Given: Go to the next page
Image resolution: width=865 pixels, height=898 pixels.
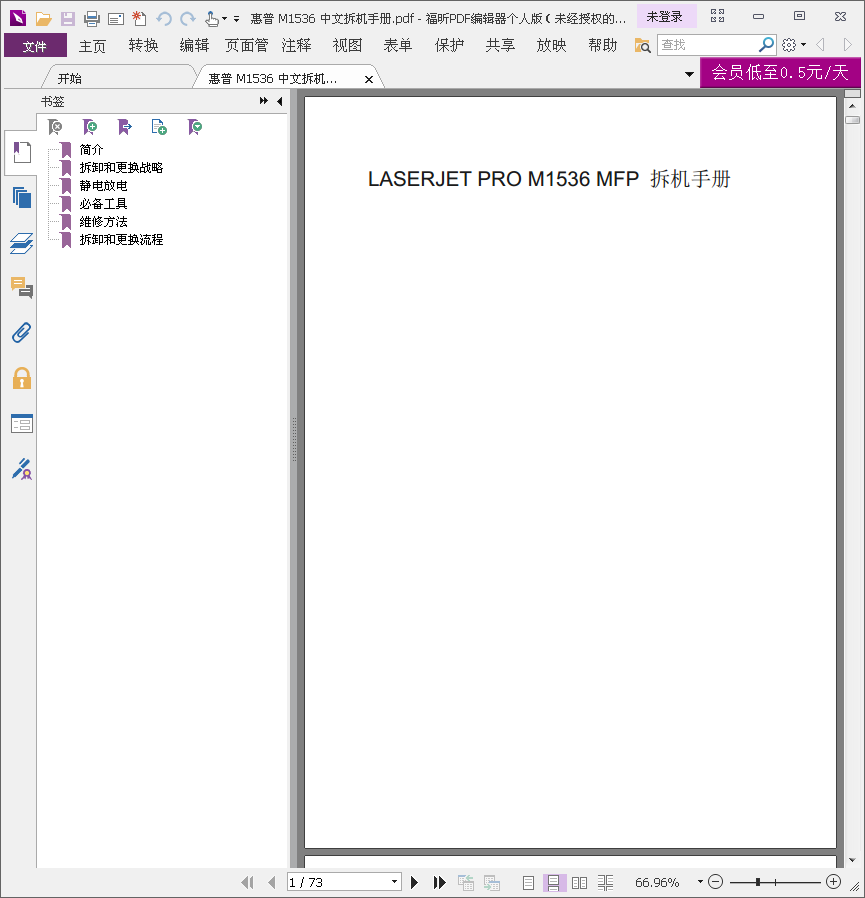Looking at the screenshot, I should [414, 882].
